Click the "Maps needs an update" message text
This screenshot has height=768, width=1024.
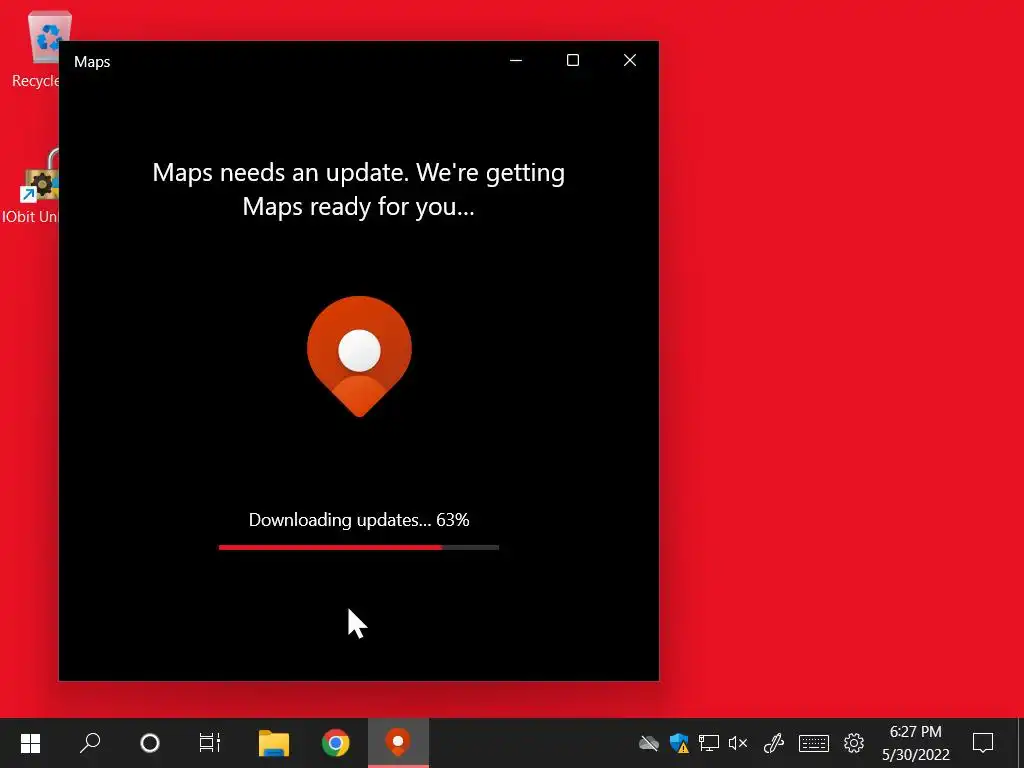point(359,189)
